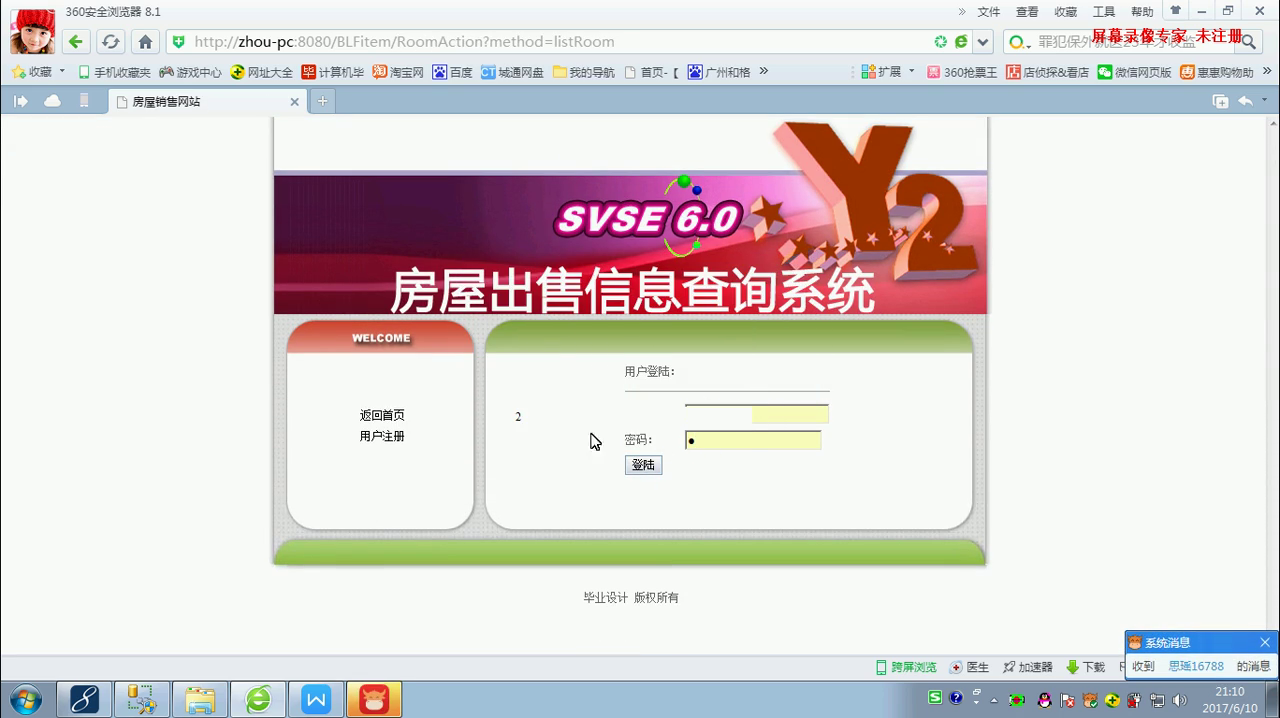1280x718 pixels.
Task: Open a new tab with plus button
Action: coord(322,101)
